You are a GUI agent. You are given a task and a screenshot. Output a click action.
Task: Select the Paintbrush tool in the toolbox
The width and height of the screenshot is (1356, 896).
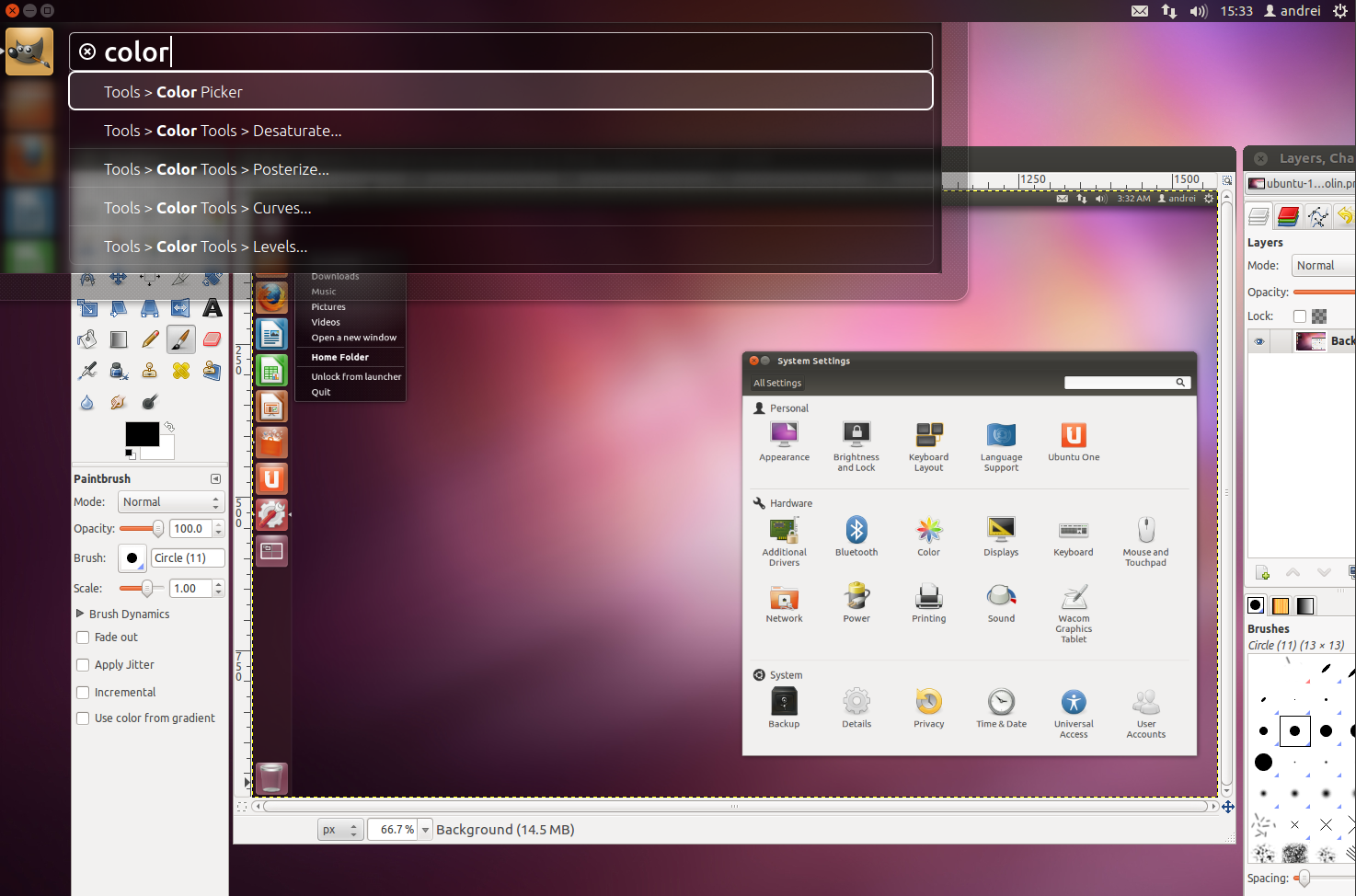click(x=180, y=339)
